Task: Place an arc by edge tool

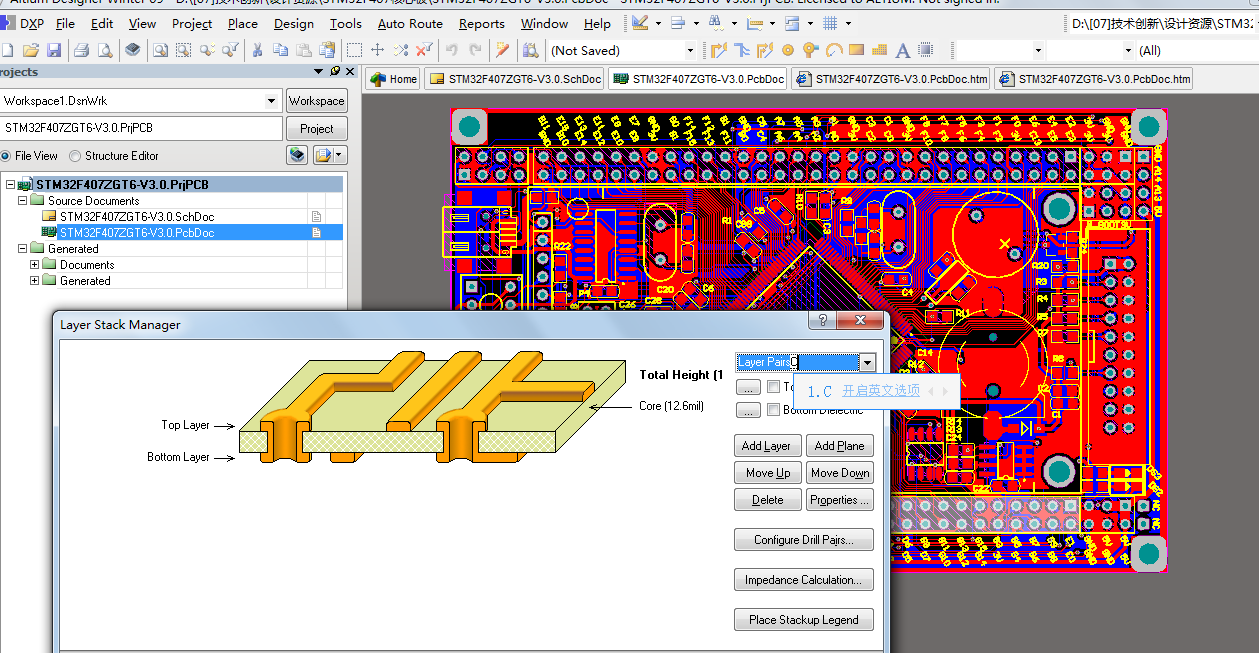Action: pyautogui.click(x=834, y=50)
